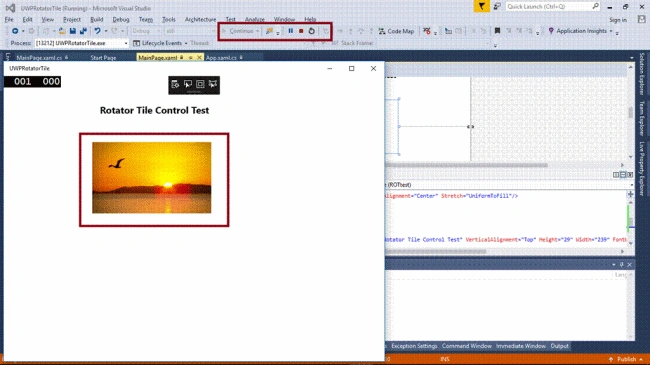This screenshot has width=650, height=365.
Task: Toggle the bookmark toolbar icon
Action: click(497, 31)
